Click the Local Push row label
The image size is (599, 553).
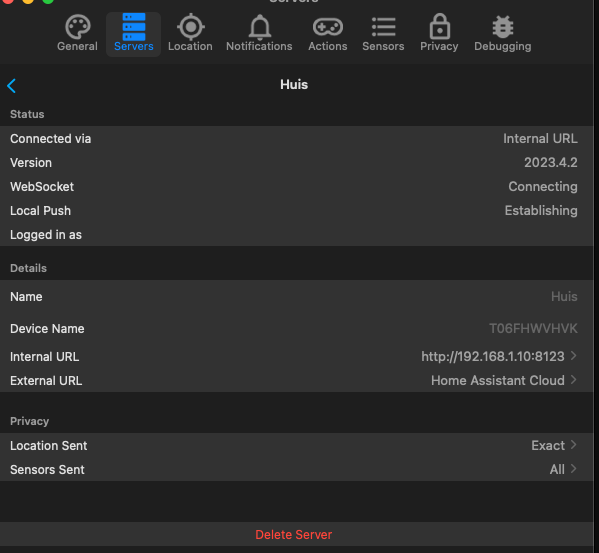(x=40, y=211)
